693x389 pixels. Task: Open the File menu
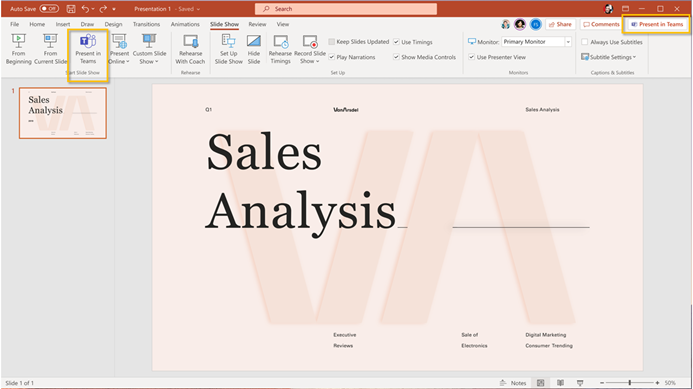click(x=15, y=24)
